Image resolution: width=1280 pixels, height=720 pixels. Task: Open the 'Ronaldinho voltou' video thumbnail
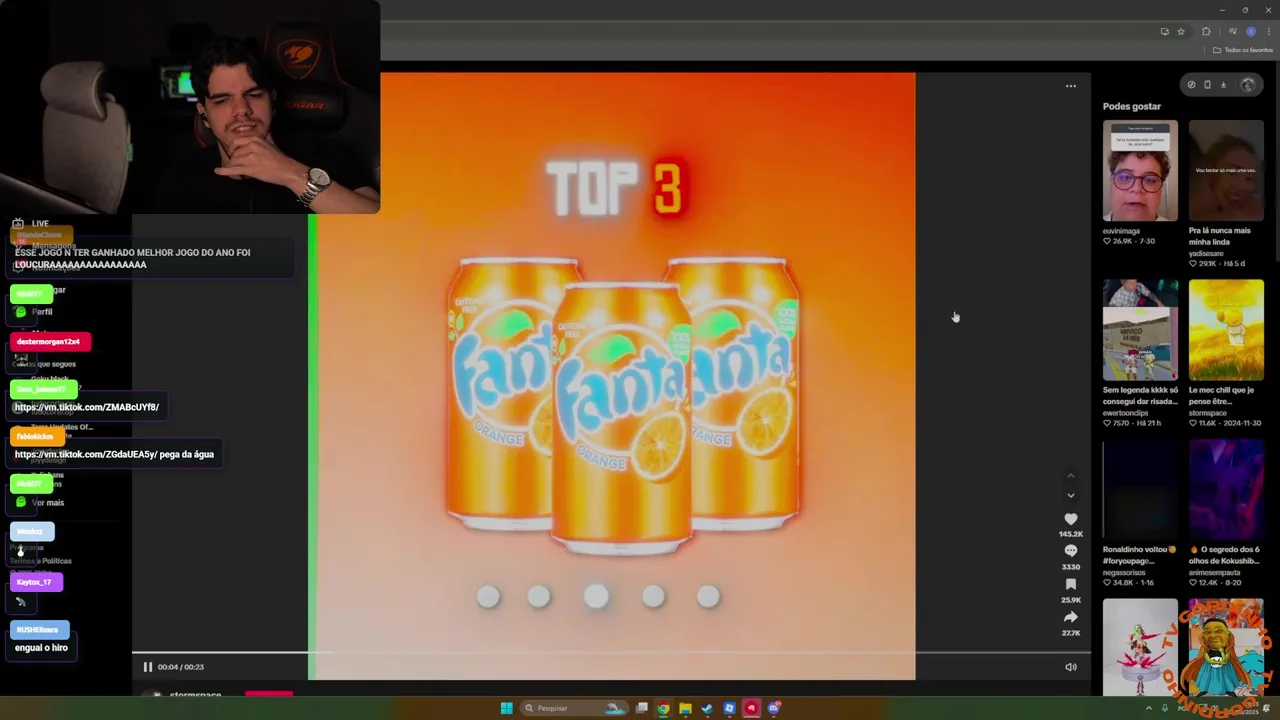[1140, 490]
